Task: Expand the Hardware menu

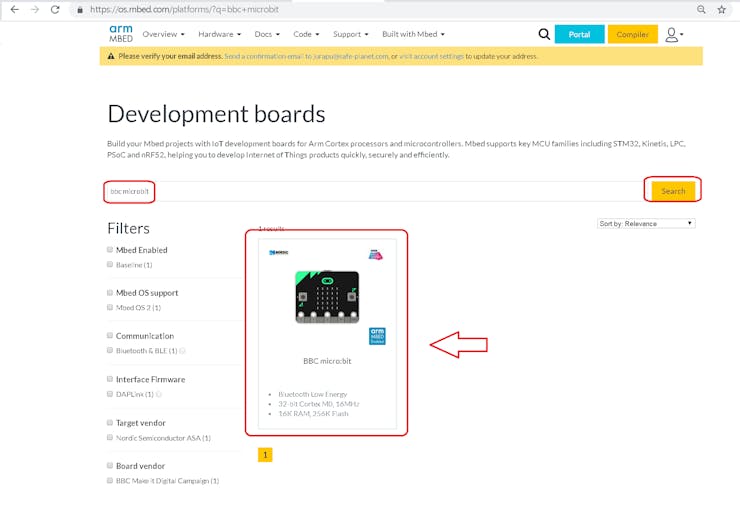Action: [x=219, y=34]
